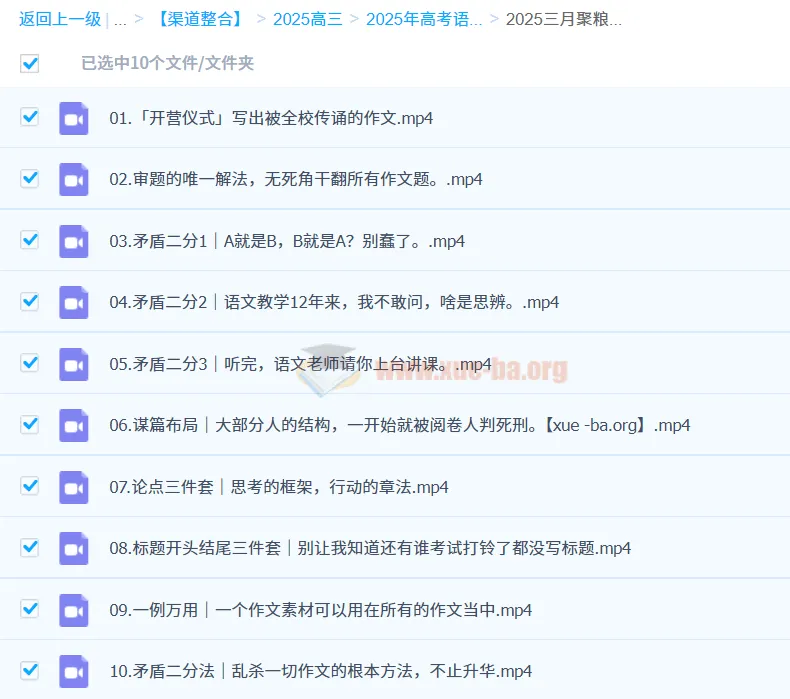Viewport: 790px width, 699px height.
Task: Uncheck the checkbox for 09.一例万用
Action: (x=30, y=609)
